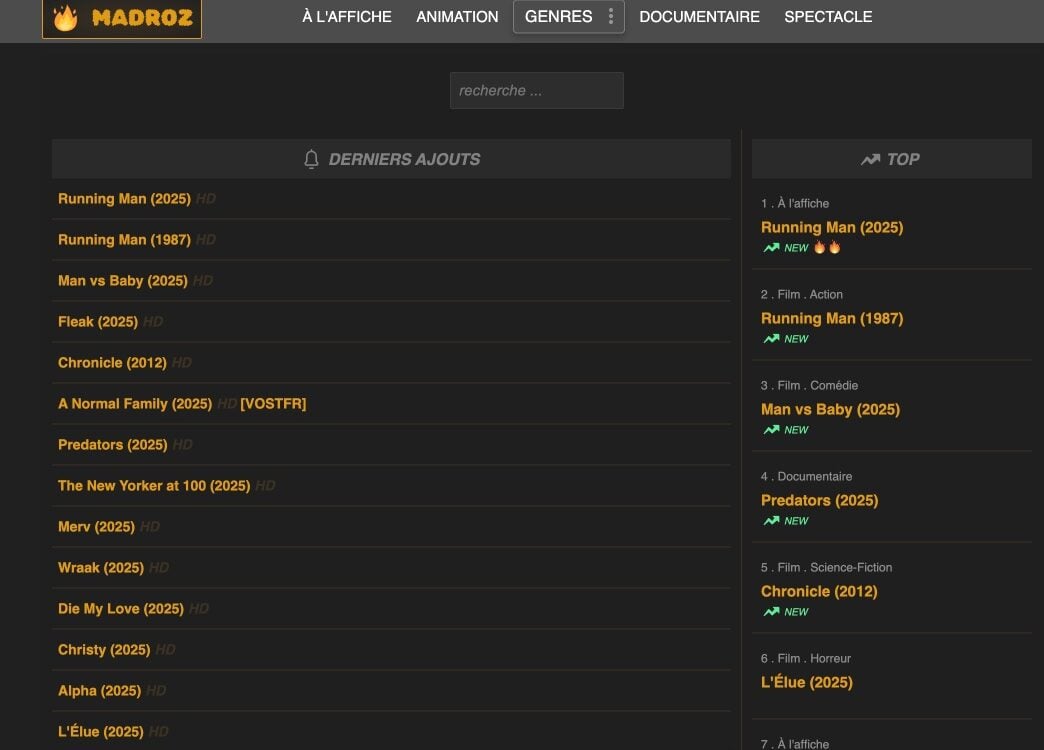Open the Documentaire category

[699, 17]
